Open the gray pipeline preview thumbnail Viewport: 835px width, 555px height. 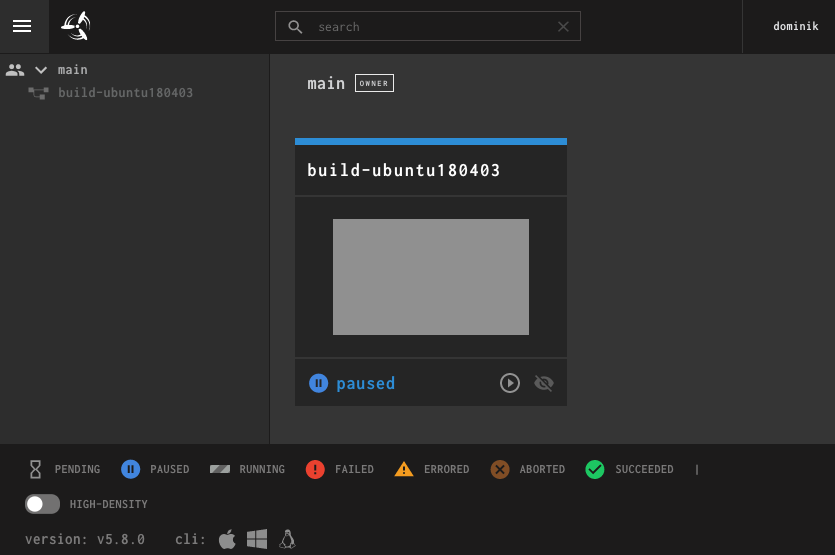click(431, 277)
